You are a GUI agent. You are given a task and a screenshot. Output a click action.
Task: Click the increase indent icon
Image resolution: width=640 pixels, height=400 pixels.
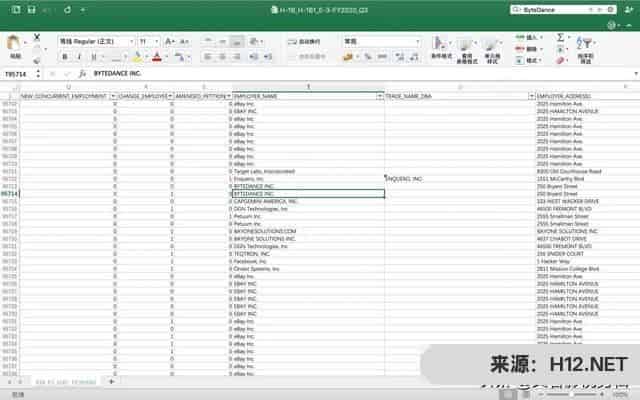[x=268, y=57]
